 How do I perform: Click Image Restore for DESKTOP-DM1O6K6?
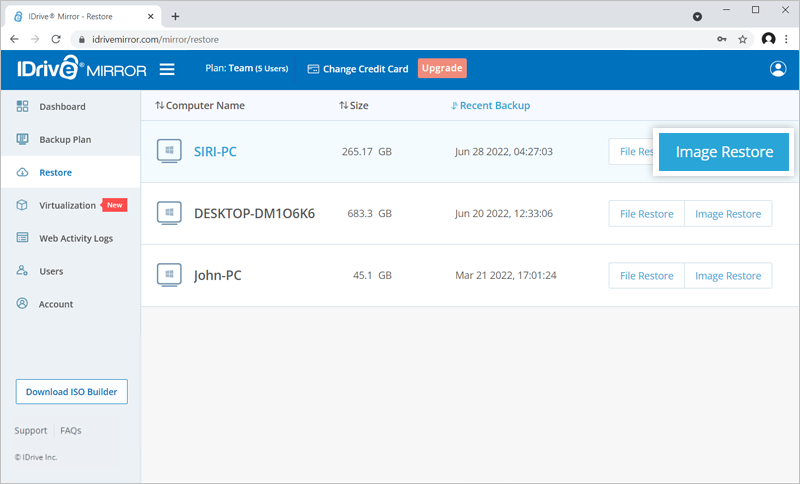tap(728, 214)
